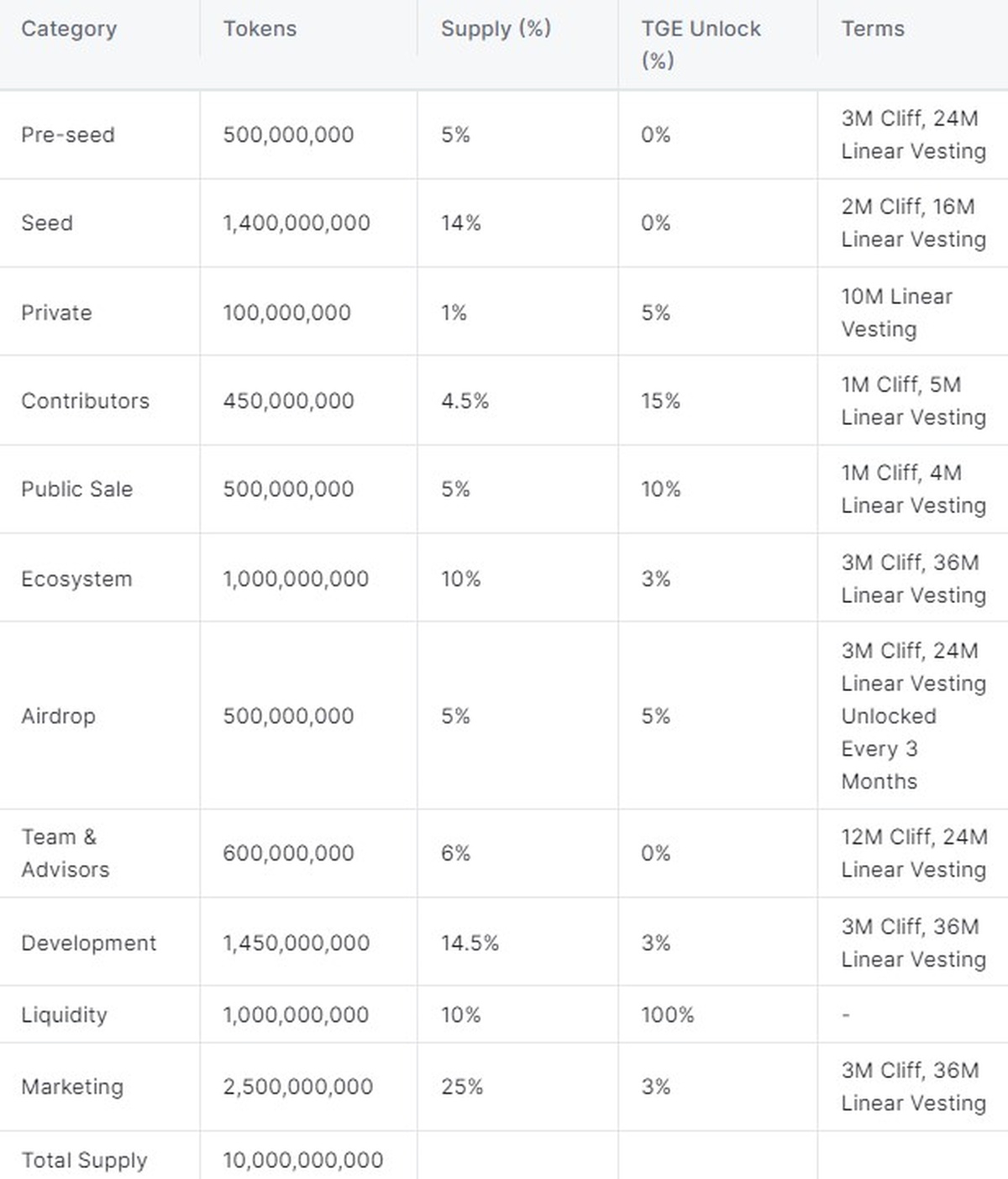Click the Terms column header
This screenshot has height=1179, width=1008.
(x=873, y=29)
